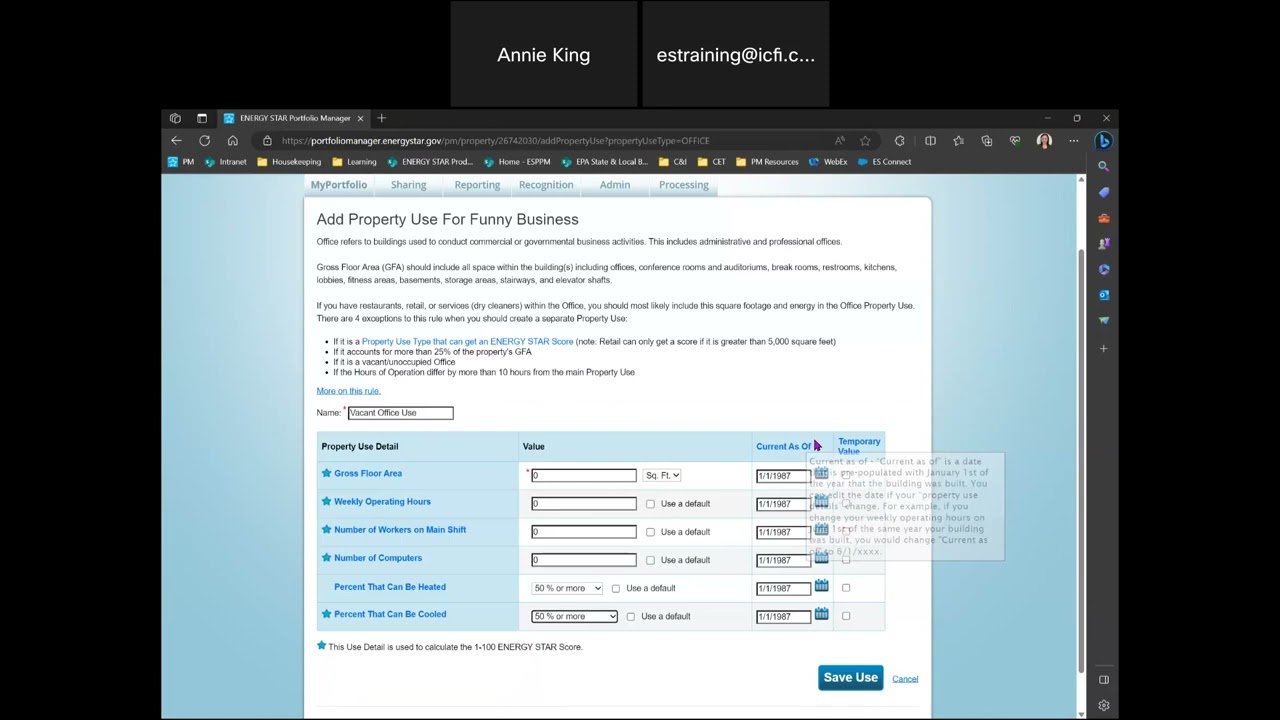The height and width of the screenshot is (720, 1280).
Task: Open calendar picker for Percent That Can Be Cooled
Action: [821, 614]
